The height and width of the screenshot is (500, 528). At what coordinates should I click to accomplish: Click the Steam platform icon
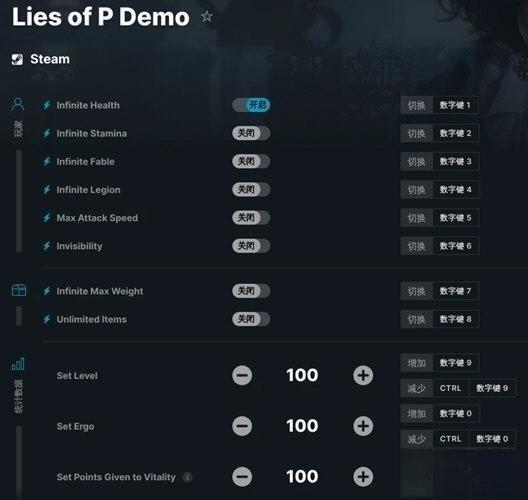coord(17,59)
